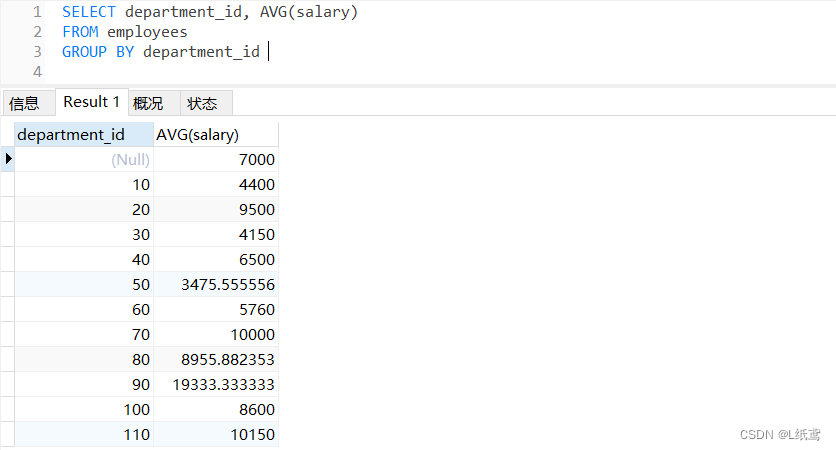Click the department_id column header
The width and height of the screenshot is (836, 450).
click(x=84, y=134)
